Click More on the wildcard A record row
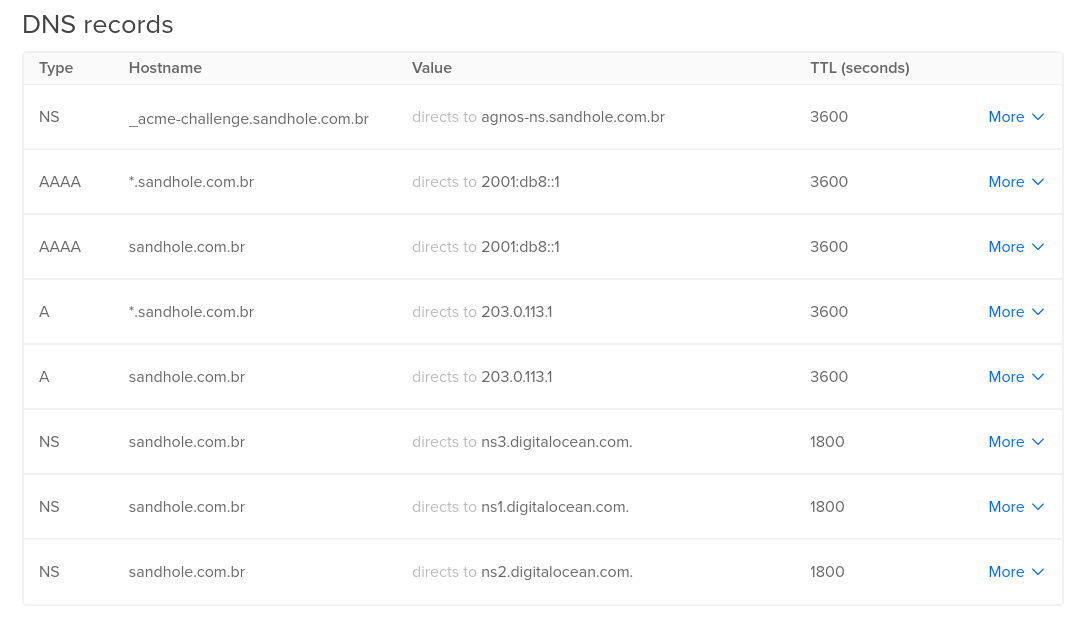The height and width of the screenshot is (625, 1086). point(1006,312)
